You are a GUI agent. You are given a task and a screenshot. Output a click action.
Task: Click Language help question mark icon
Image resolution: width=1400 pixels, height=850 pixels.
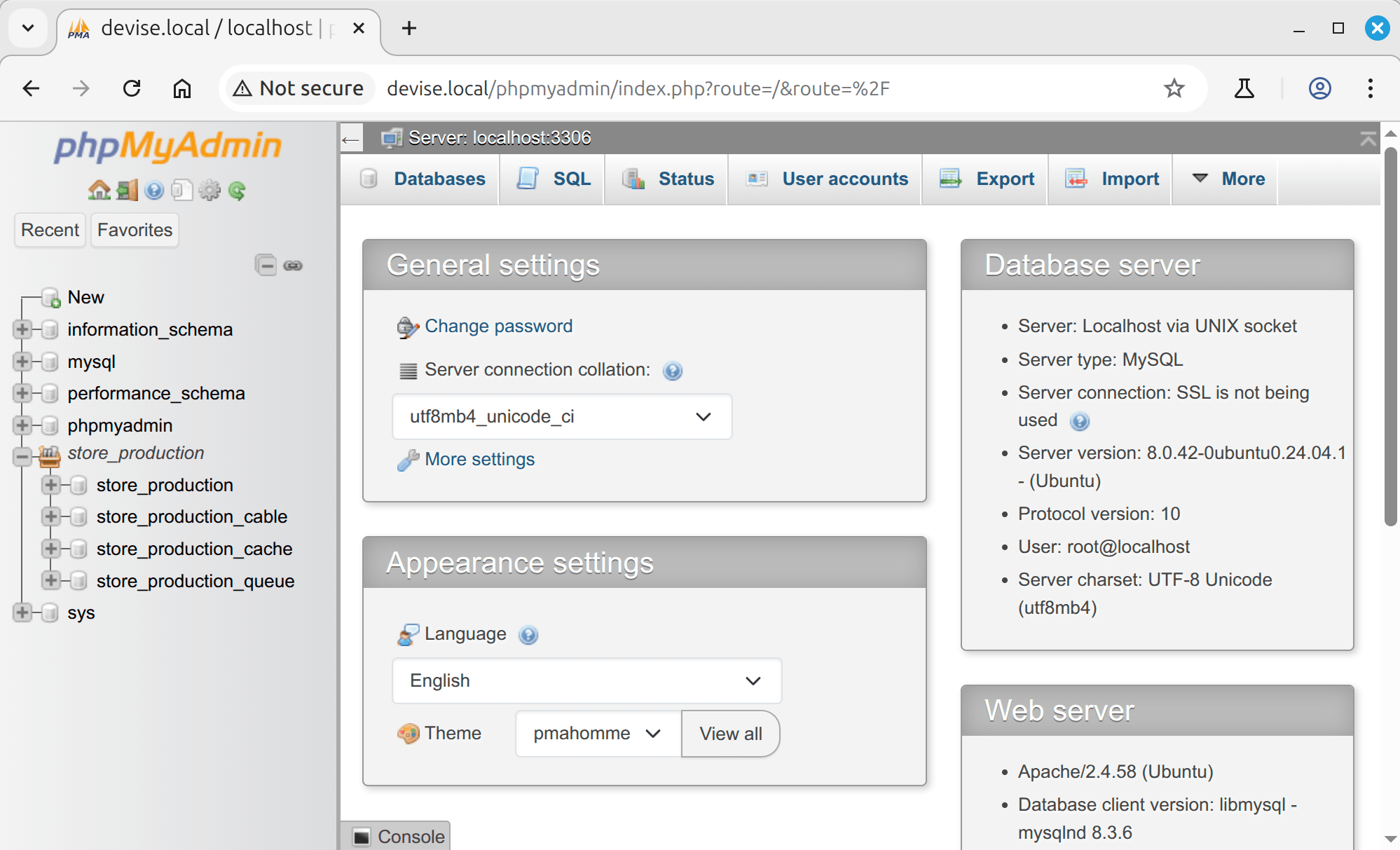[x=528, y=635]
